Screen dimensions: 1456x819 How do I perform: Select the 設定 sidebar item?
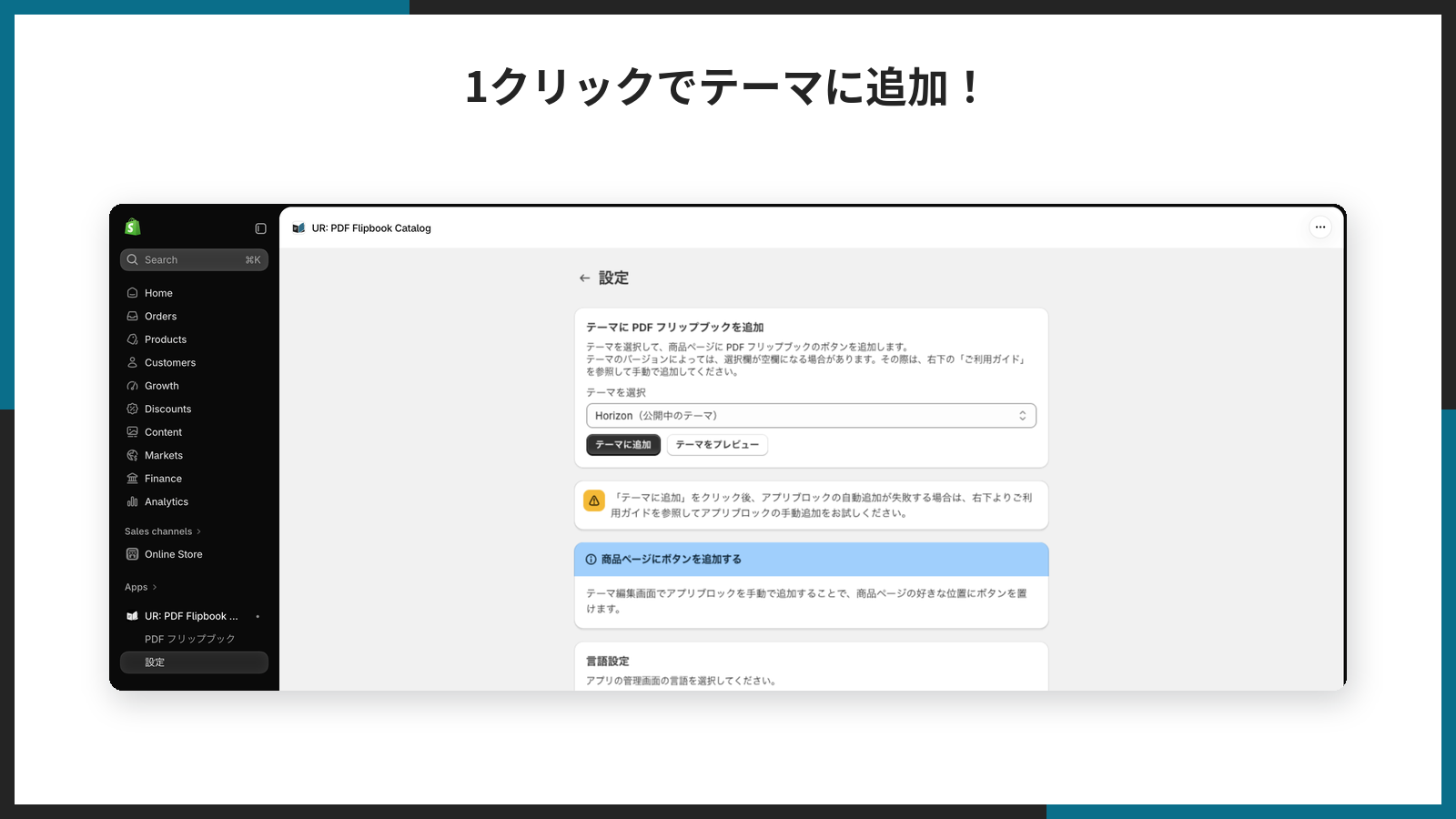click(x=194, y=662)
